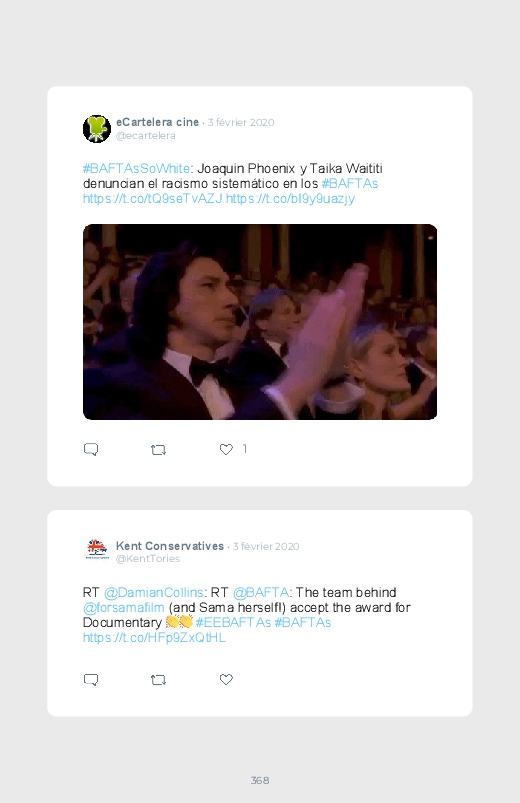Open the t.co/HFp9ZxQtHL link
The height and width of the screenshot is (803, 520).
(x=154, y=638)
